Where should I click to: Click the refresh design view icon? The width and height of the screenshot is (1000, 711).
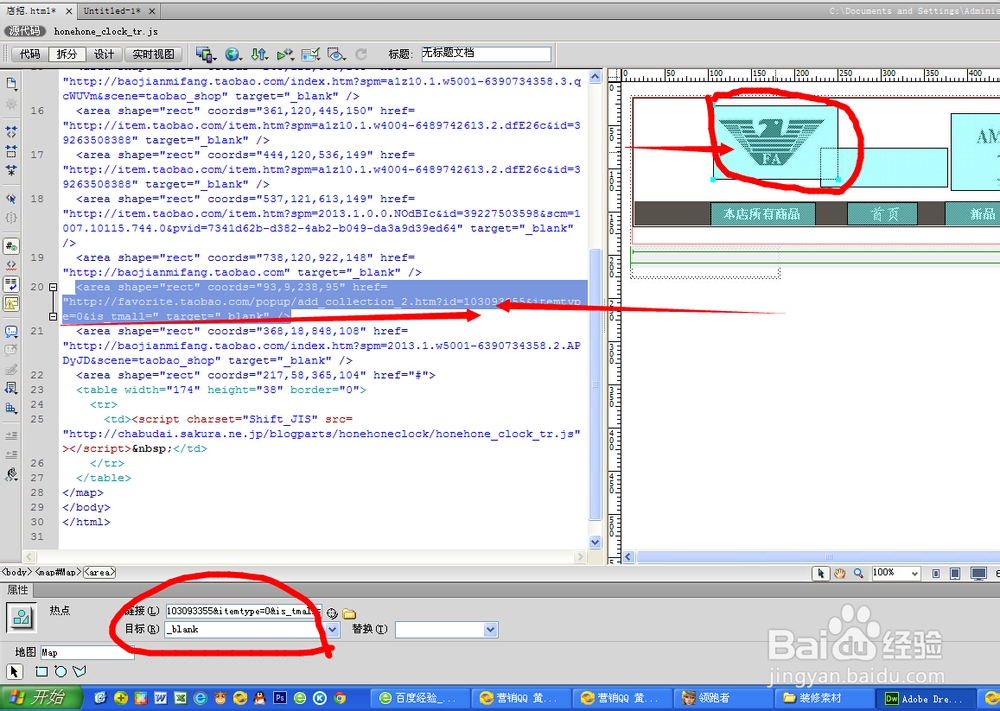coord(361,55)
